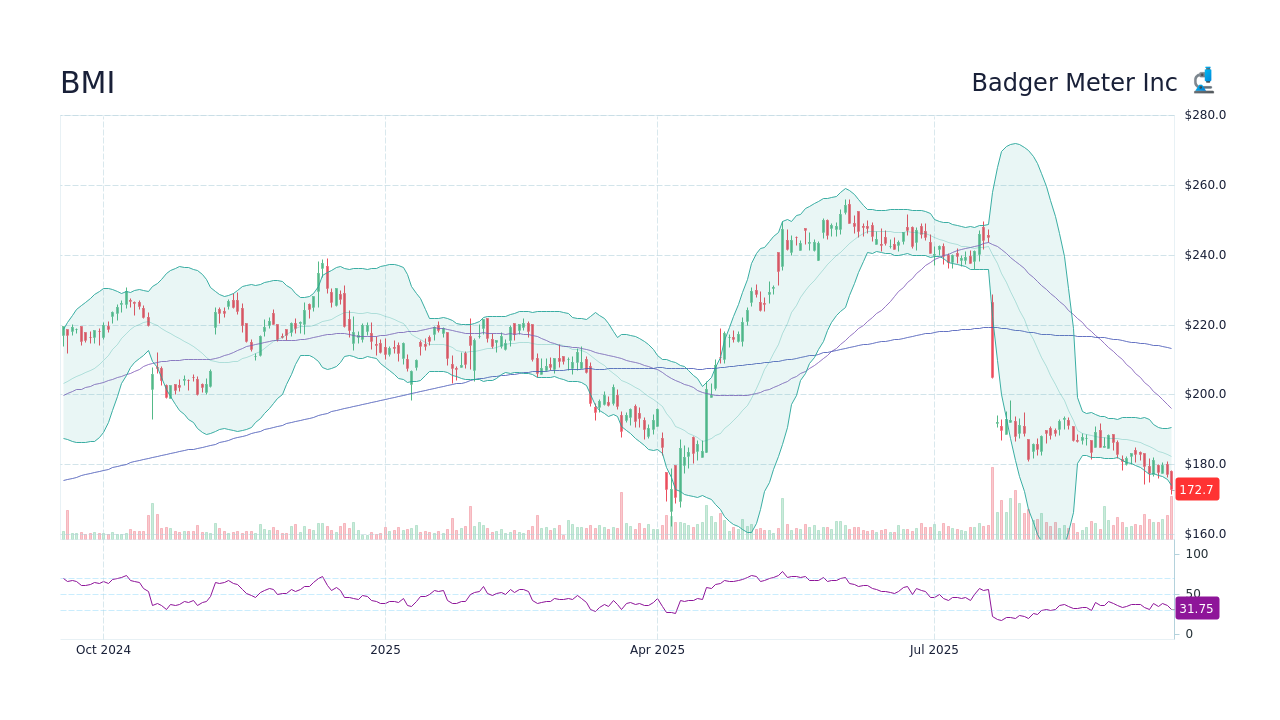
Task: Select the purple RSI line in lower pane
Action: coord(600,597)
